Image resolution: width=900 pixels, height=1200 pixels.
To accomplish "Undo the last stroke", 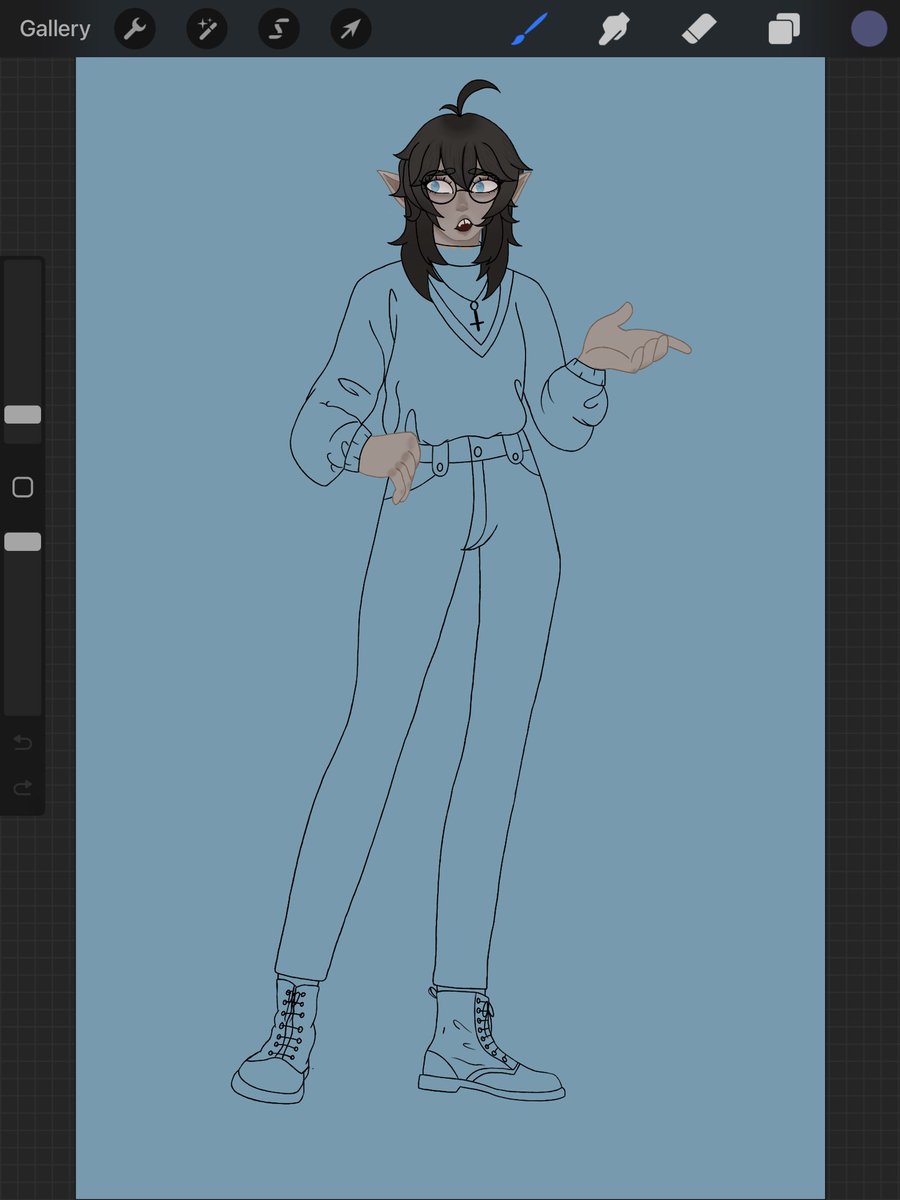I will [x=23, y=742].
